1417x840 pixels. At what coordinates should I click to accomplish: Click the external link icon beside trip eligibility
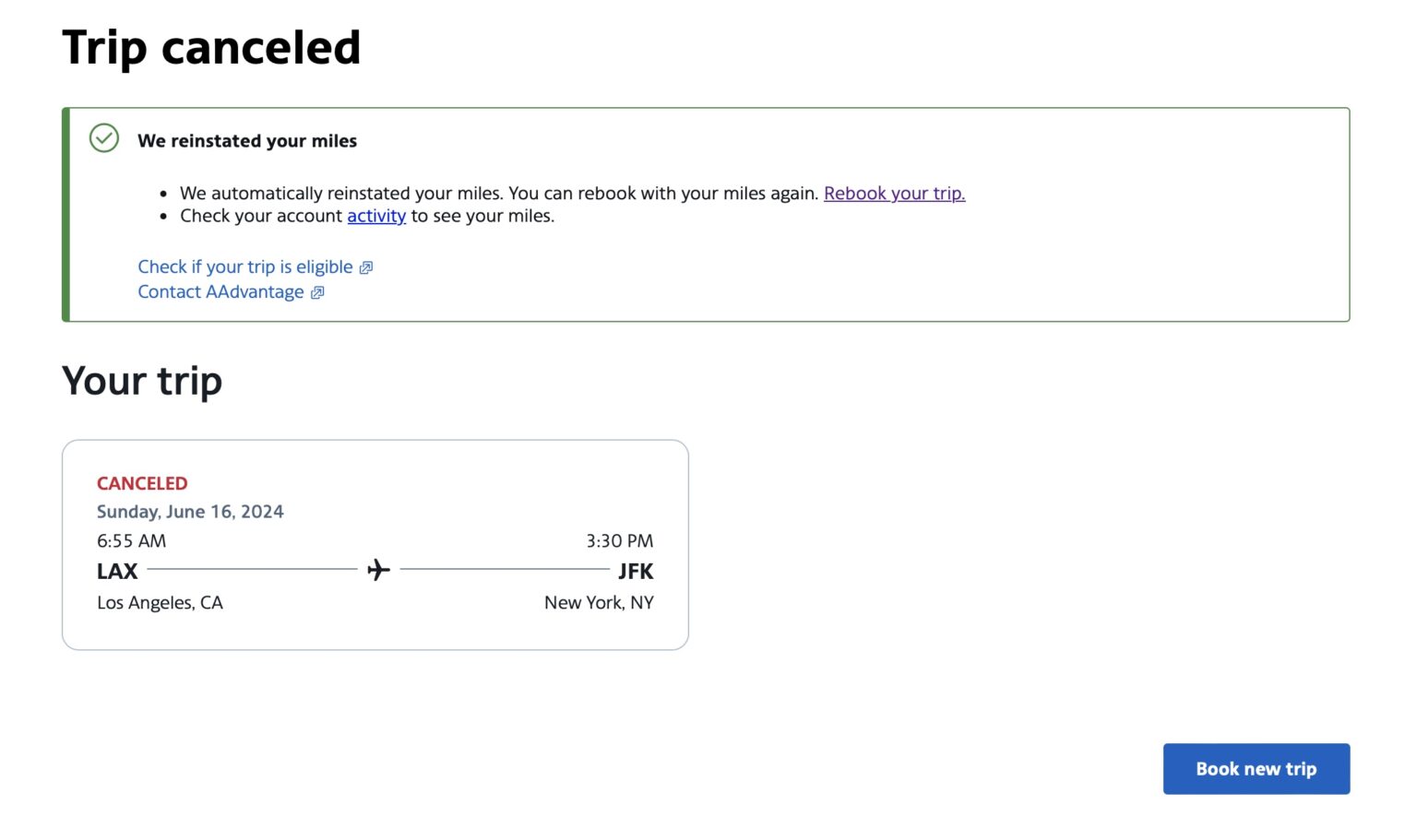pos(366,266)
